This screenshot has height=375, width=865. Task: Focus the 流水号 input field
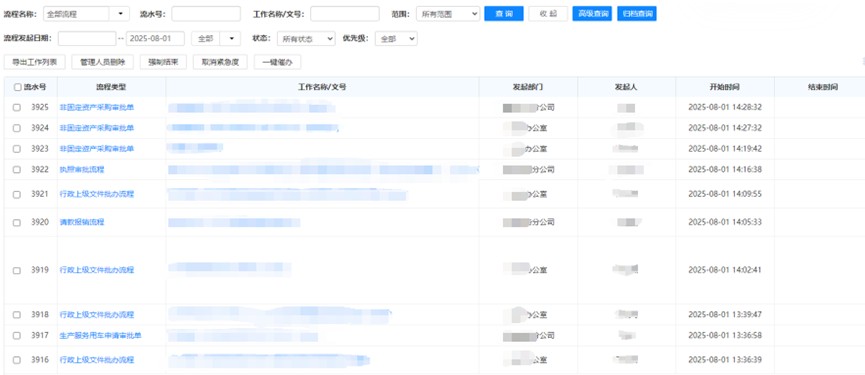pyautogui.click(x=206, y=14)
